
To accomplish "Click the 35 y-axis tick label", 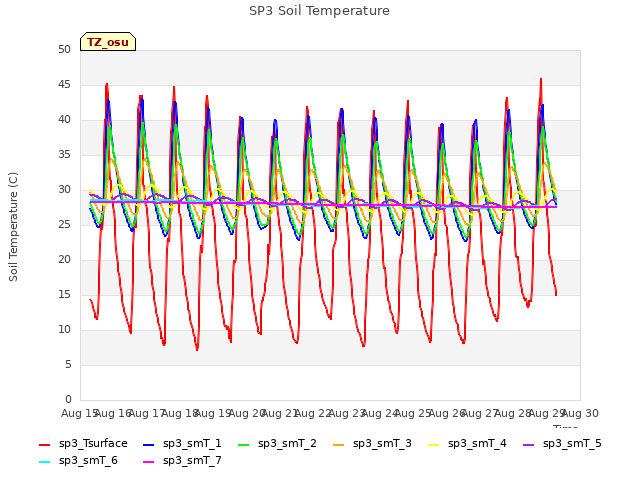I will [x=64, y=155].
